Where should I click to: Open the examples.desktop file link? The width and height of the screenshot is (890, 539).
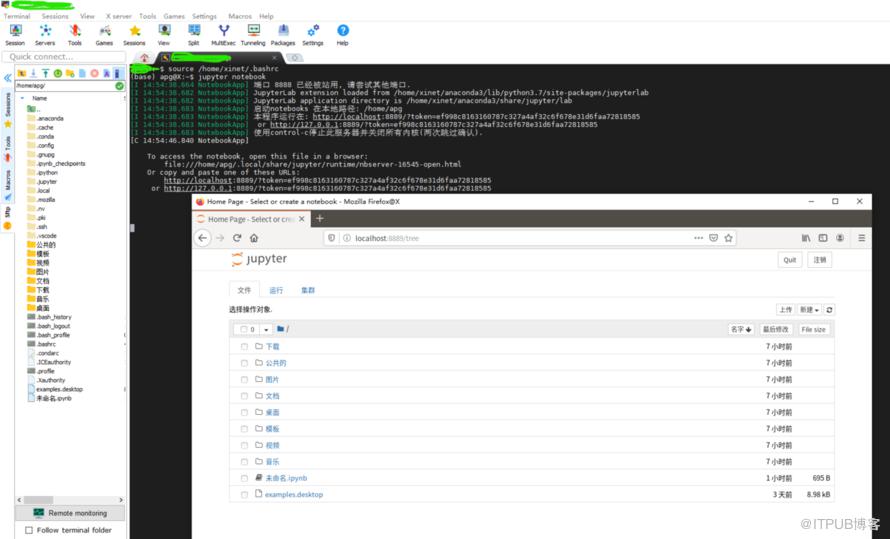(x=293, y=495)
